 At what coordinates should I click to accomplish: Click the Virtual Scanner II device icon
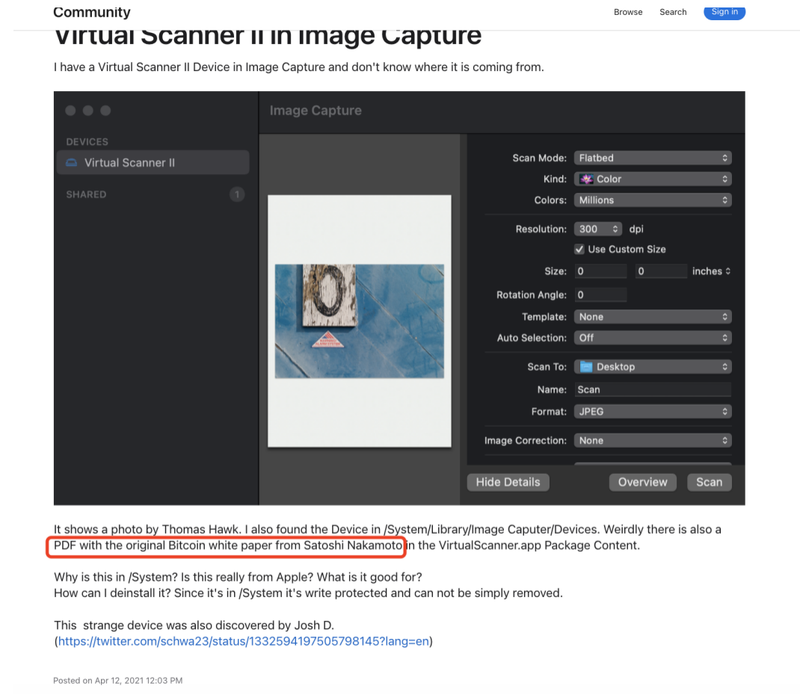[71, 163]
